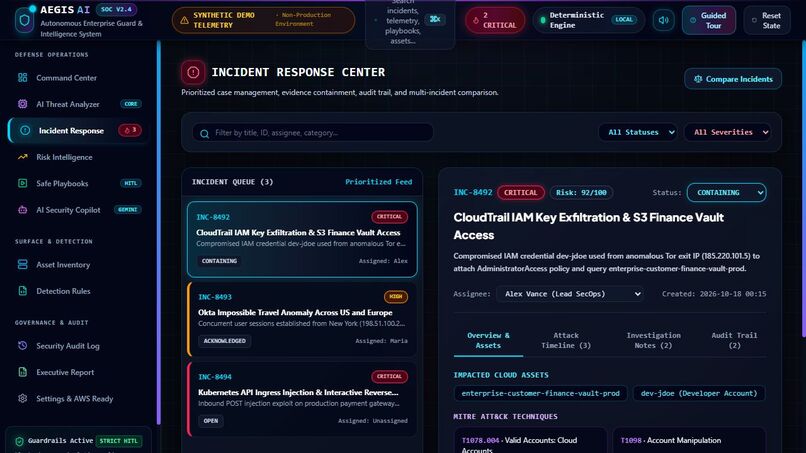Open AI Threat Analyzer page
The height and width of the screenshot is (453, 806).
coord(78,104)
